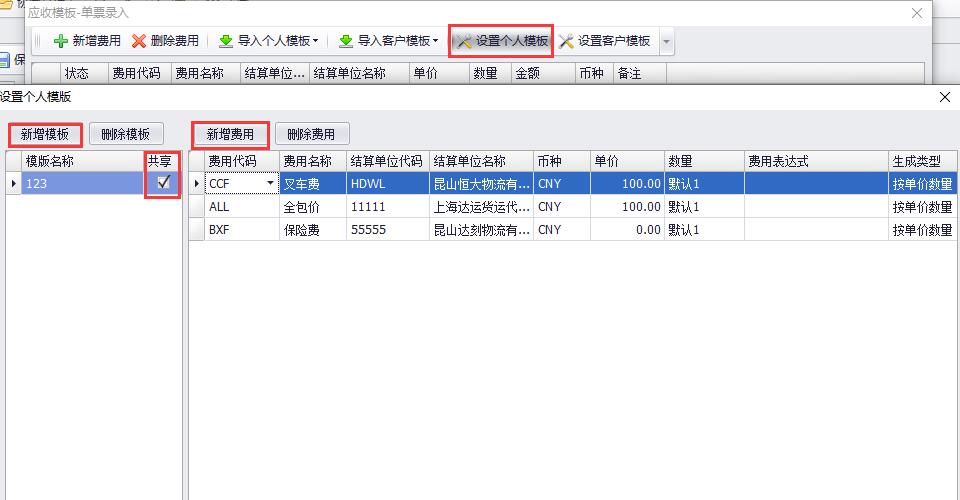
Task: Click the 导入客户模板 green download icon
Action: tap(346, 41)
